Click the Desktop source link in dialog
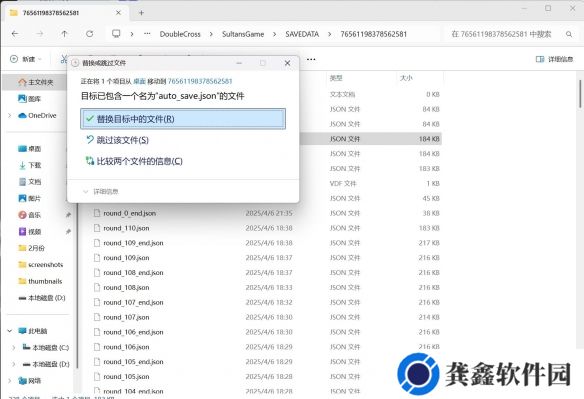This screenshot has width=584, height=399. (x=139, y=81)
